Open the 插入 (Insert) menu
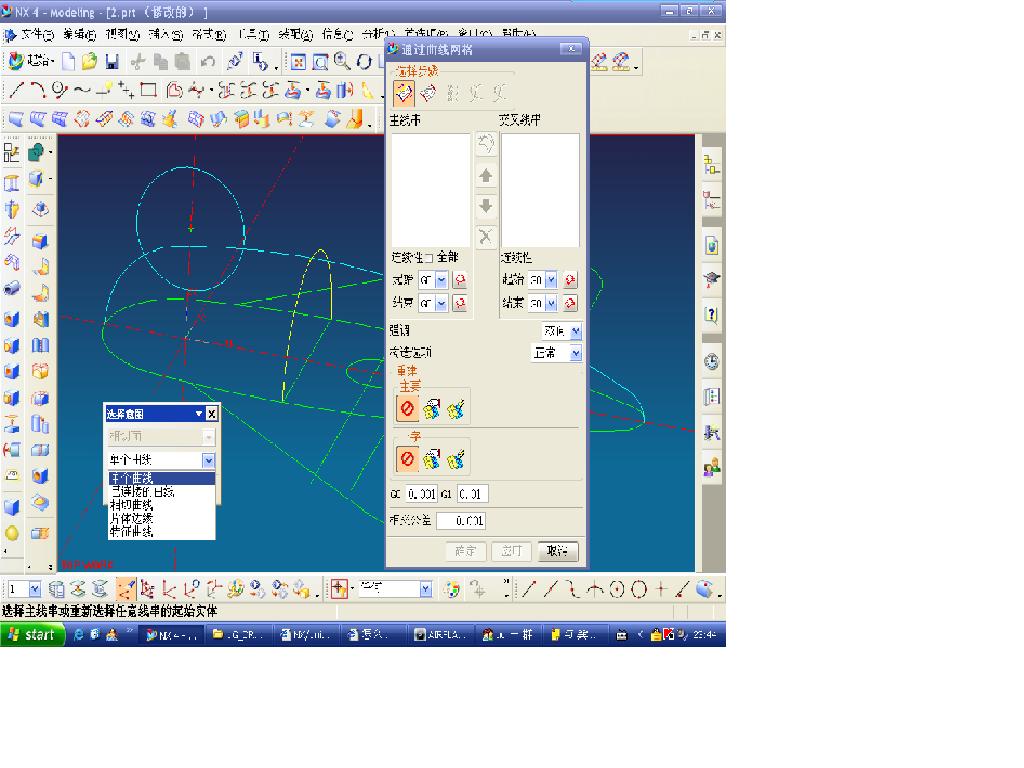The width and height of the screenshot is (1024, 768). point(165,34)
